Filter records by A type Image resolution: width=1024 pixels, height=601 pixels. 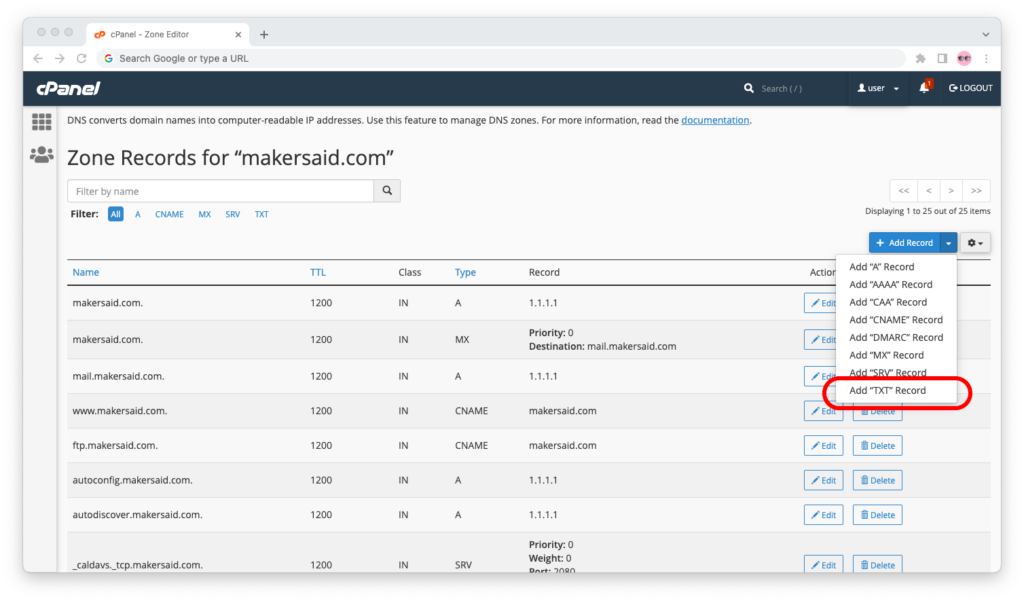pyautogui.click(x=138, y=214)
